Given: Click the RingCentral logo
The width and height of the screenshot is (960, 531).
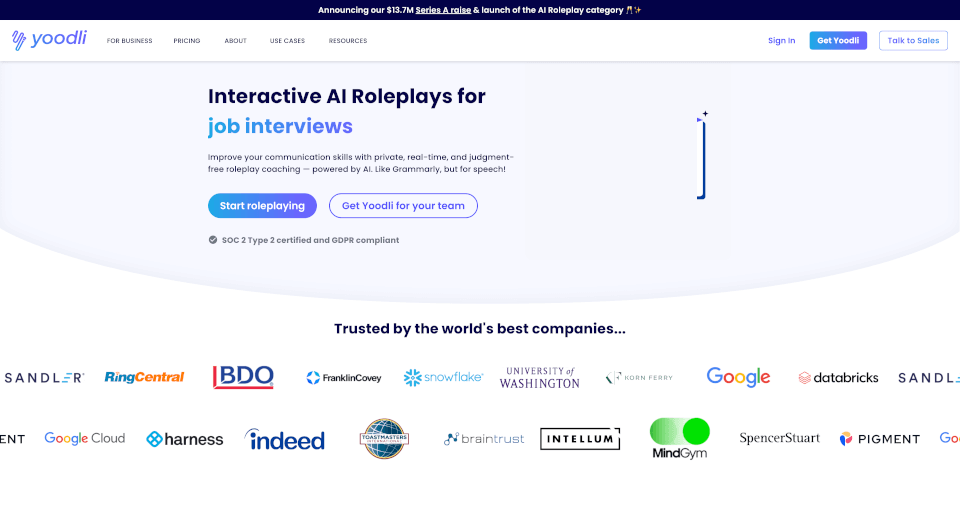Looking at the screenshot, I should tap(144, 377).
